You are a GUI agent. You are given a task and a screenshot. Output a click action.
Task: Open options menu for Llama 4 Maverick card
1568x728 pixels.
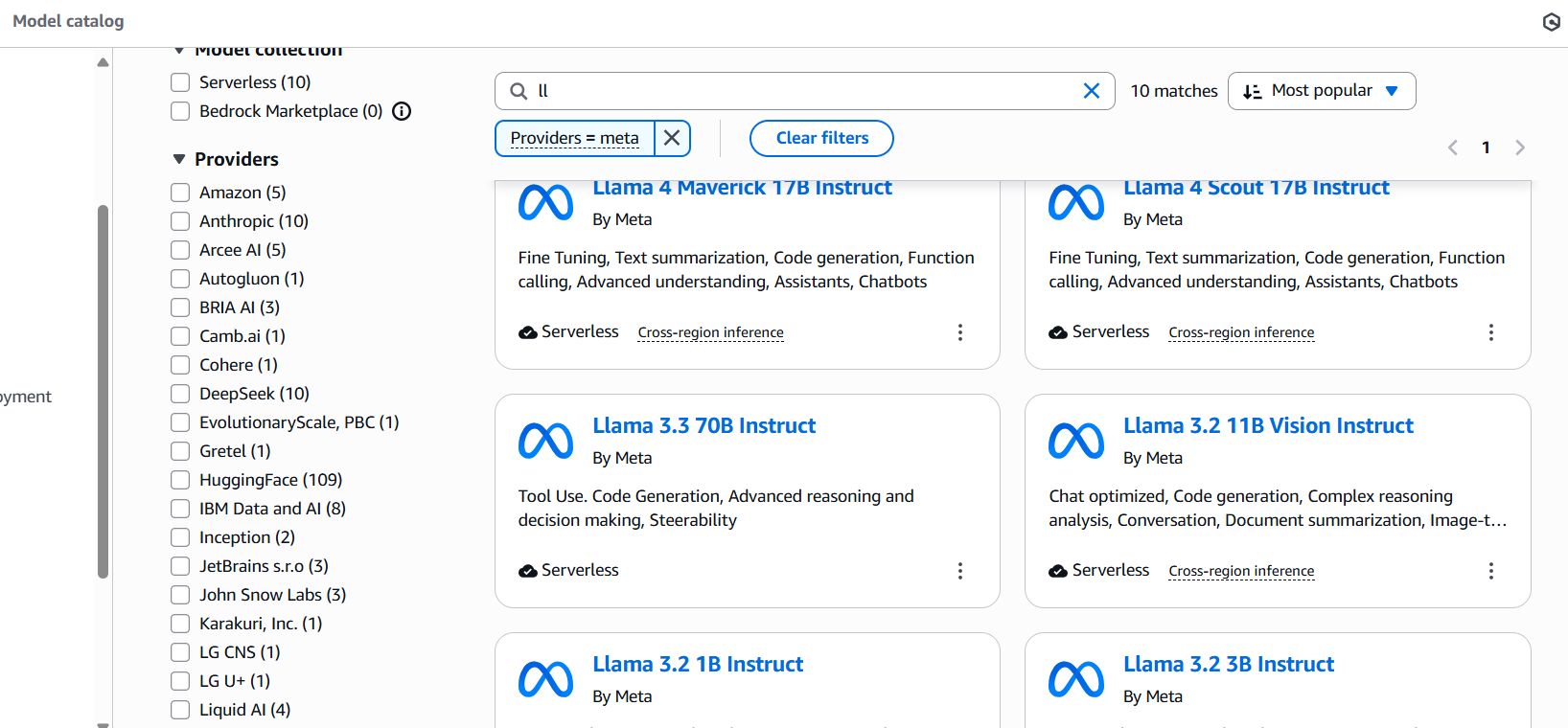[x=959, y=332]
